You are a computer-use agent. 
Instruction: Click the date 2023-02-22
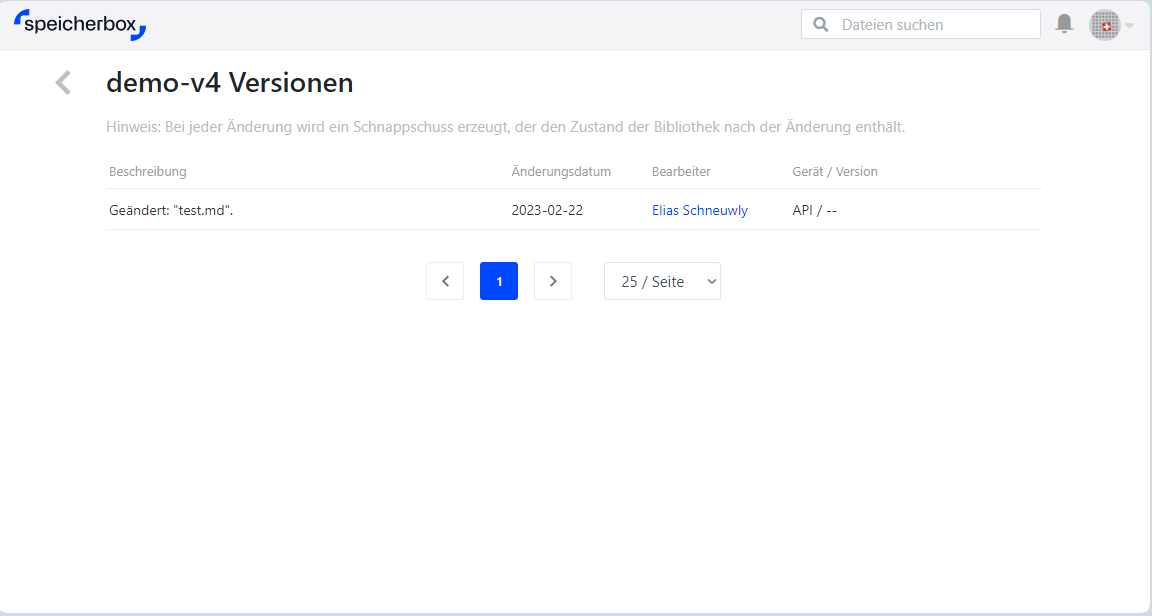pos(547,211)
